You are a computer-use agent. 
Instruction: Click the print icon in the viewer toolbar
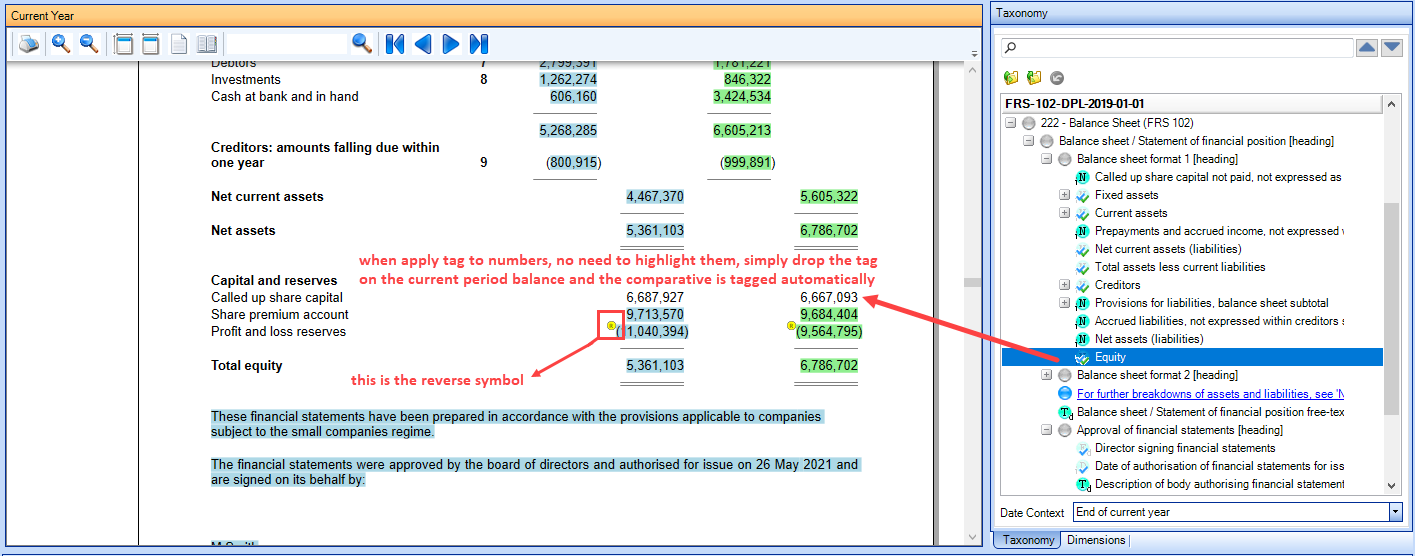28,44
